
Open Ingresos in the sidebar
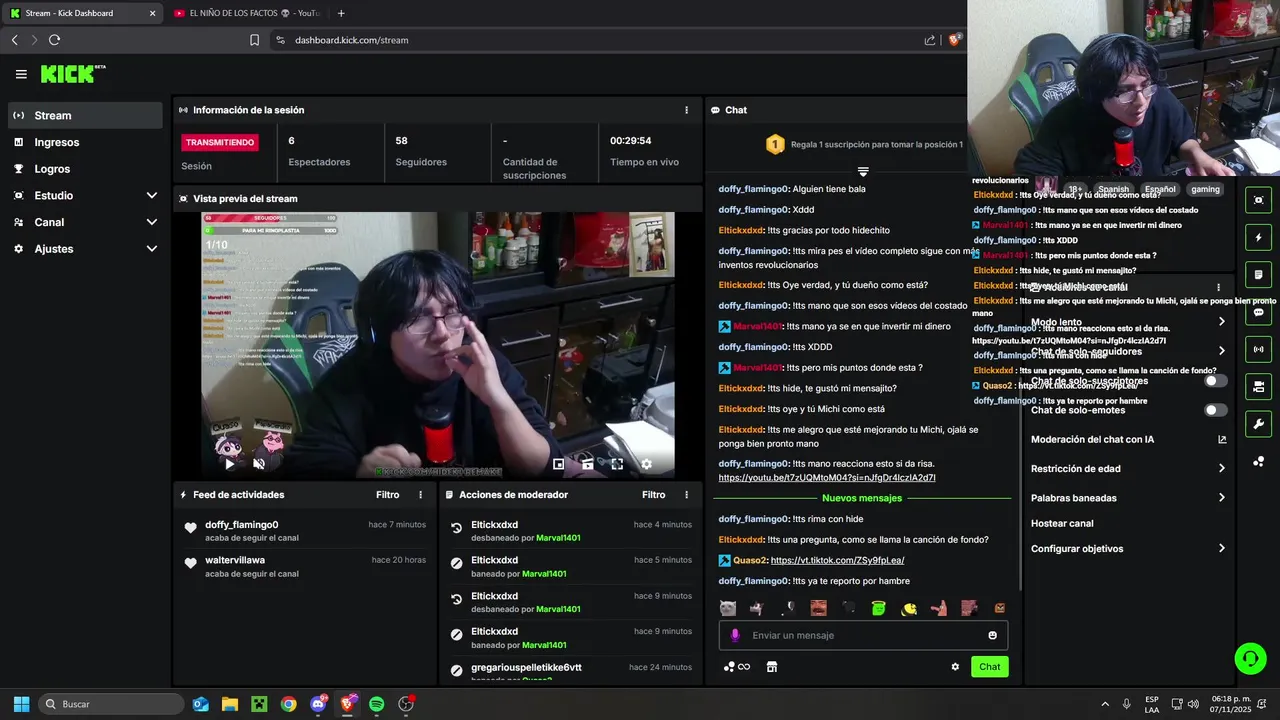point(85,142)
